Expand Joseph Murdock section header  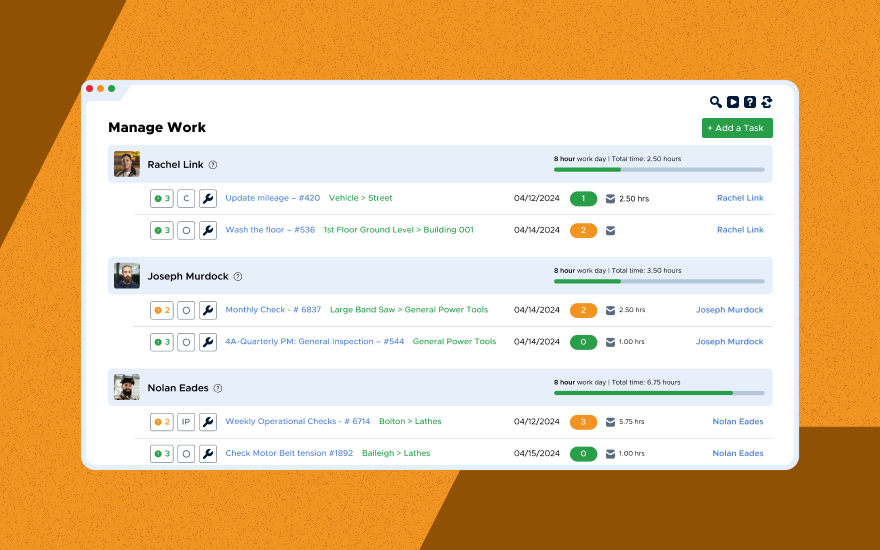pyautogui.click(x=186, y=276)
